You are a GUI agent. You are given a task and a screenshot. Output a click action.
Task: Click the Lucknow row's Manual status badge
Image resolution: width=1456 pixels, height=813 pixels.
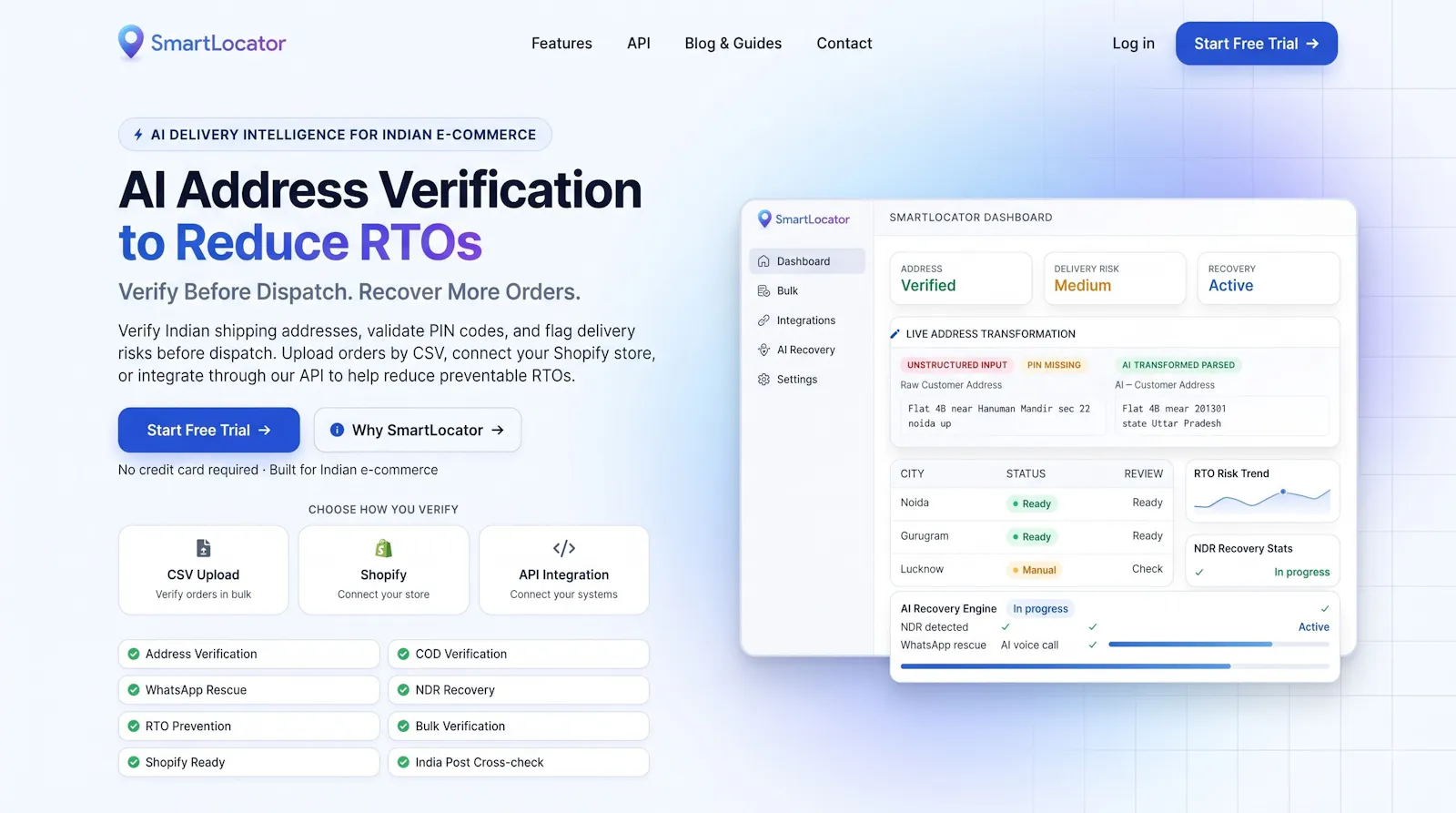click(1035, 570)
